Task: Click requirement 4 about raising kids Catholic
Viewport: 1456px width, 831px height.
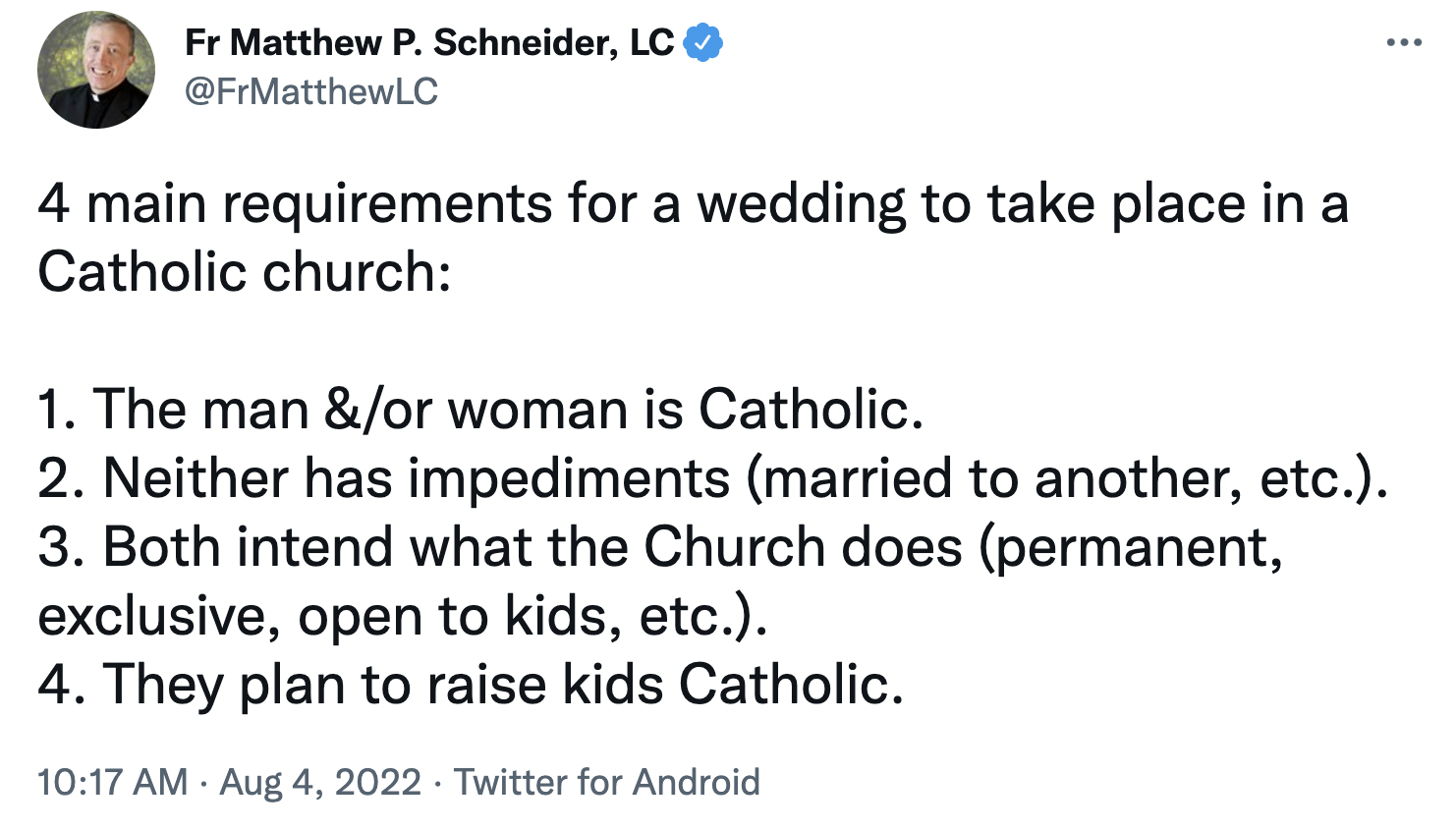Action: [471, 685]
